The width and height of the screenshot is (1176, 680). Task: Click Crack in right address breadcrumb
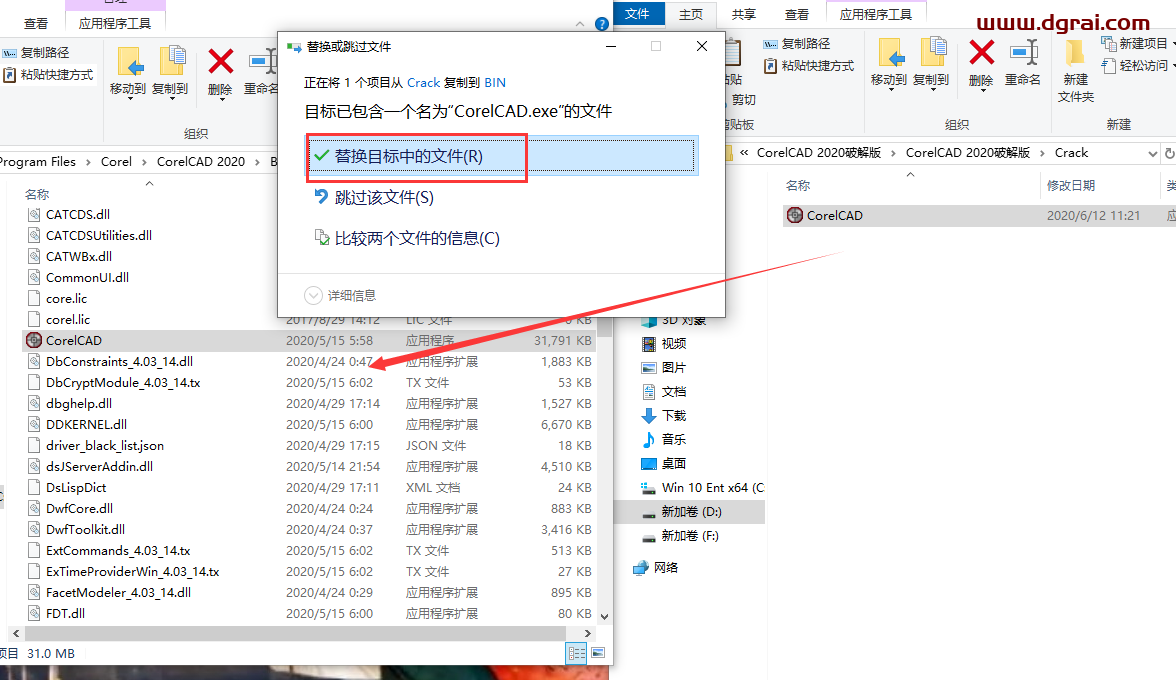point(1071,152)
